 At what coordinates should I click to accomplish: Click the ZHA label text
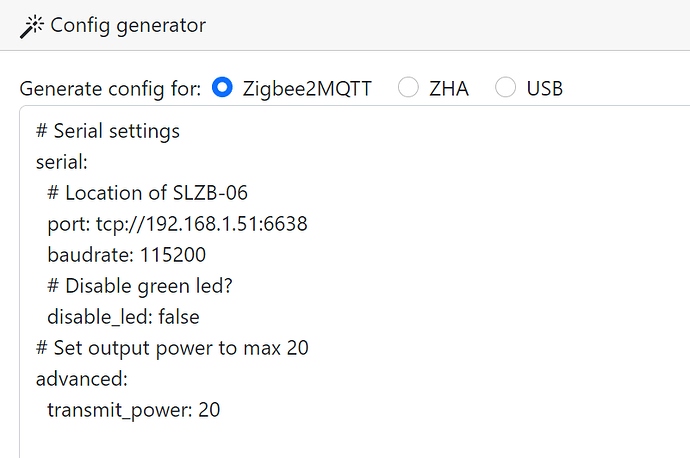pos(449,88)
